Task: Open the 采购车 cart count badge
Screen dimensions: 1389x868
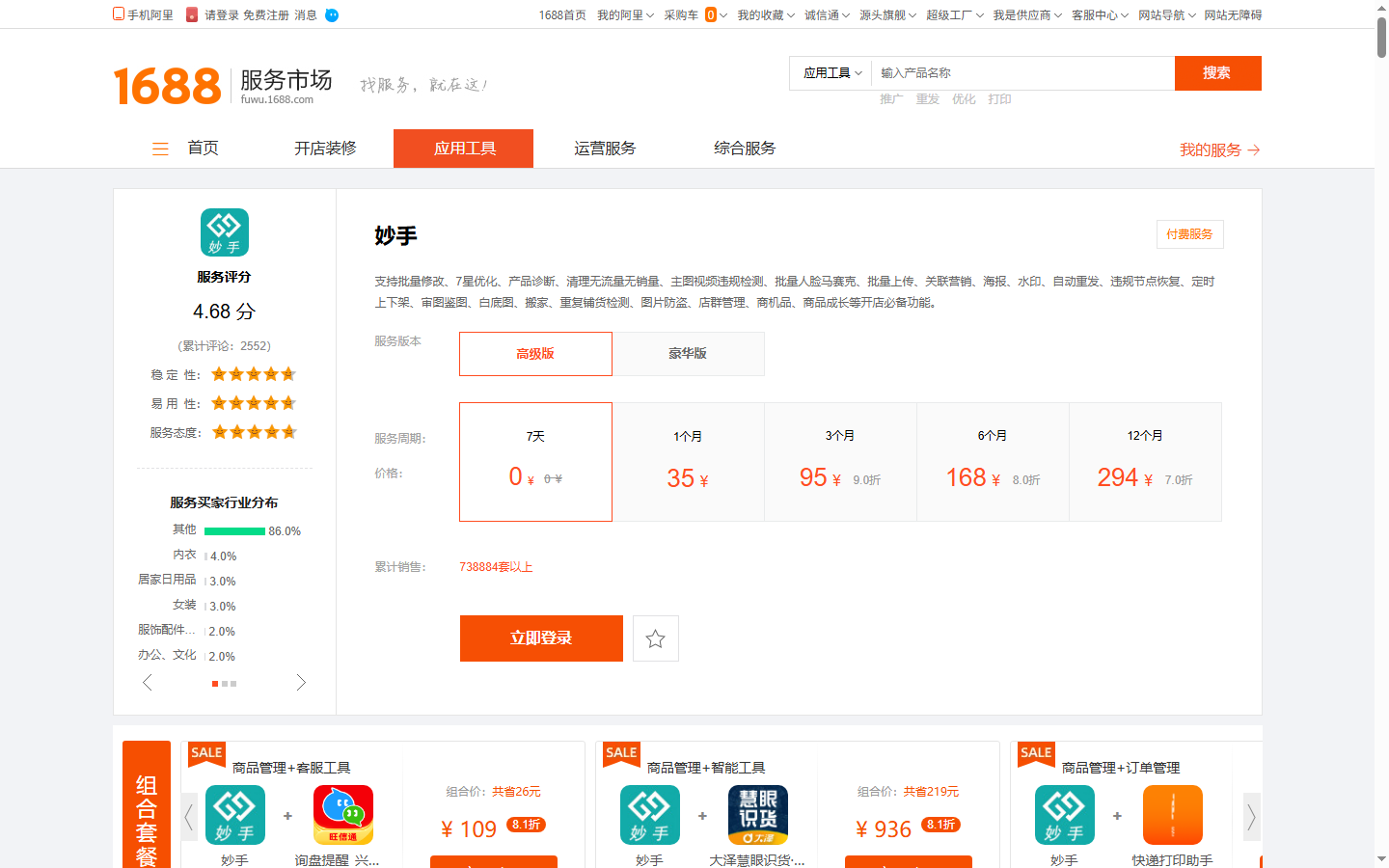Action: pyautogui.click(x=711, y=14)
